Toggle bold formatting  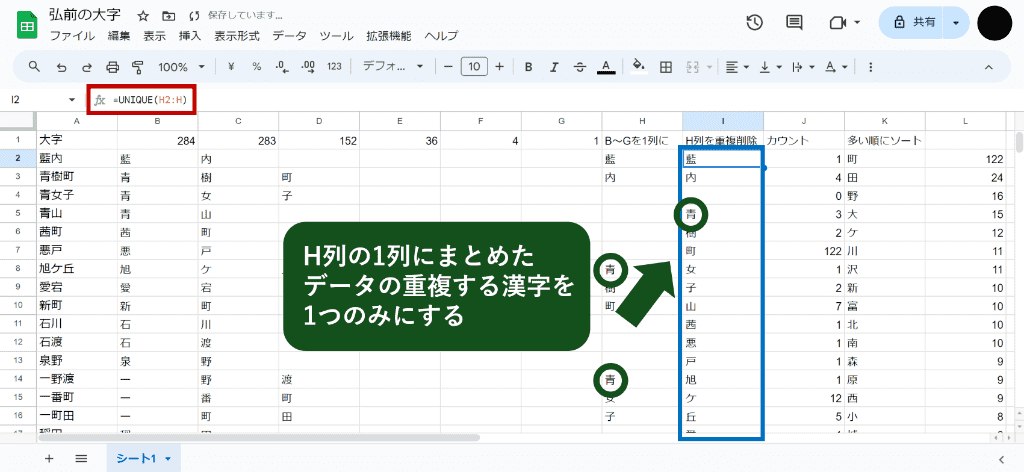pyautogui.click(x=526, y=67)
